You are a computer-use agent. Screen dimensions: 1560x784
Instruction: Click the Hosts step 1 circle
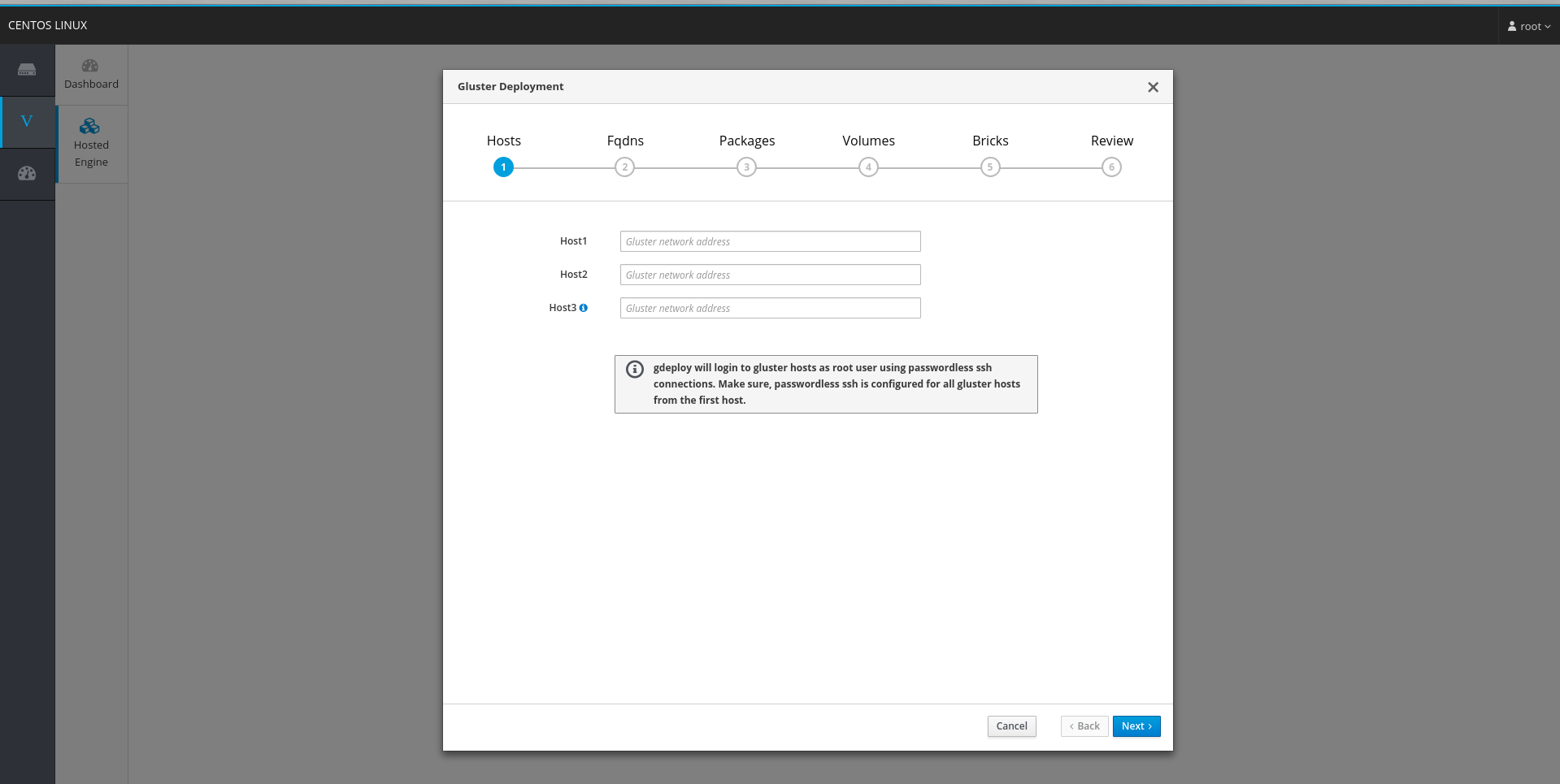(x=503, y=167)
